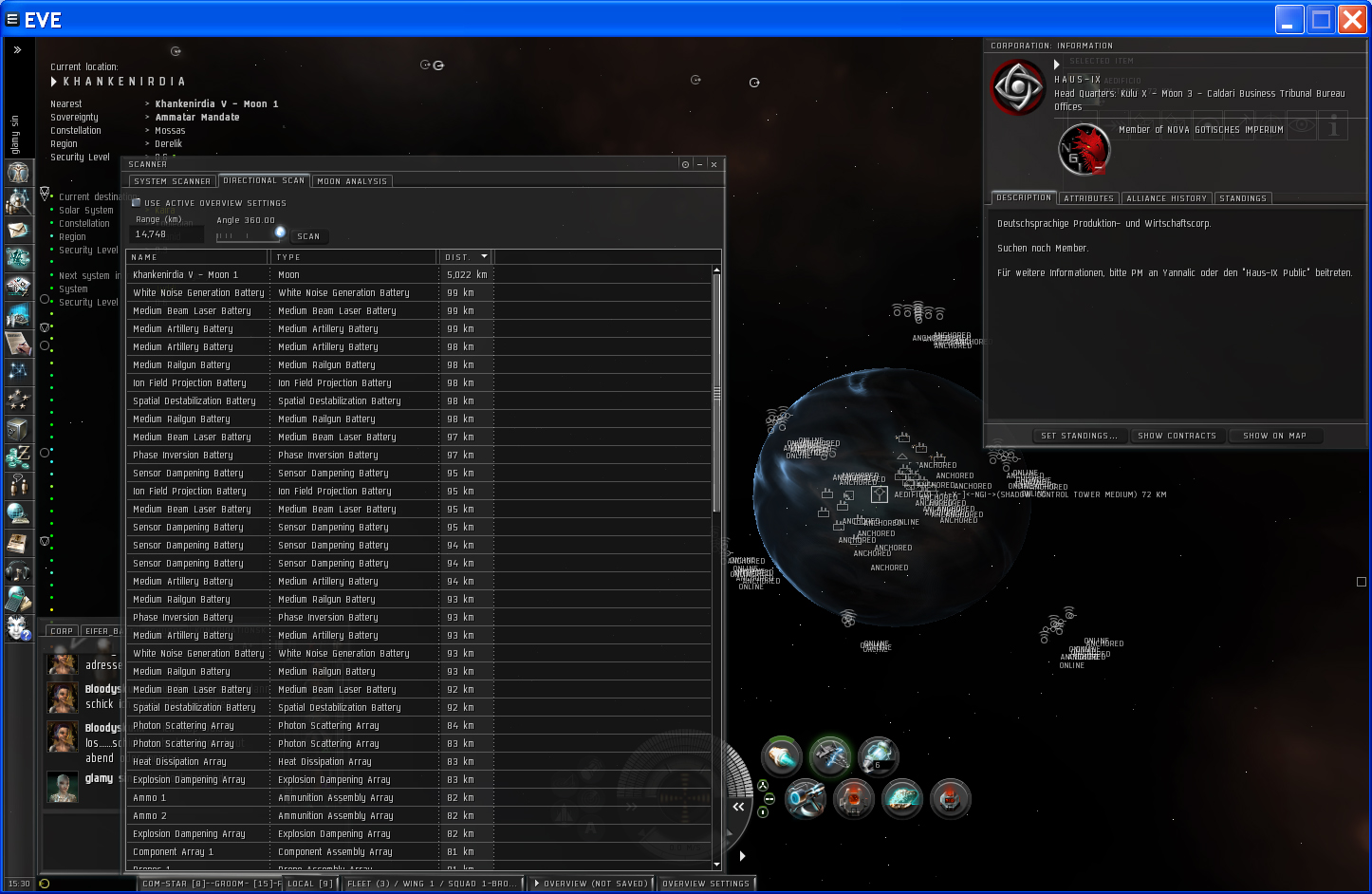
Task: Expand the Neocom with the double chevron
Action: pos(17,49)
